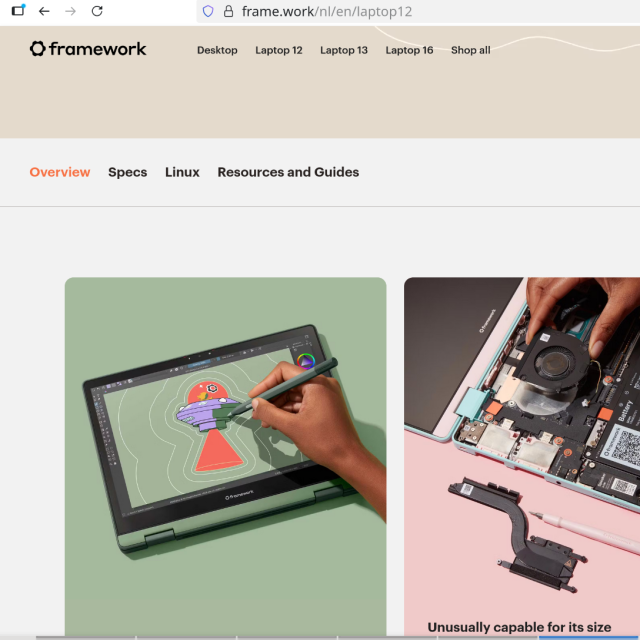Go to Laptop 13 in navigation
Image resolution: width=640 pixels, height=640 pixels.
(x=344, y=50)
